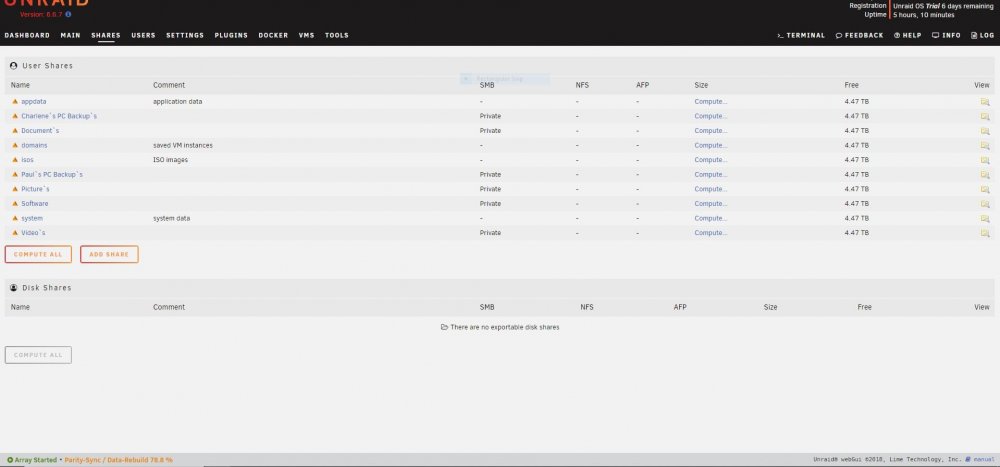Open view icon for isos share
Screen dimensions: 1000x467
click(985, 160)
